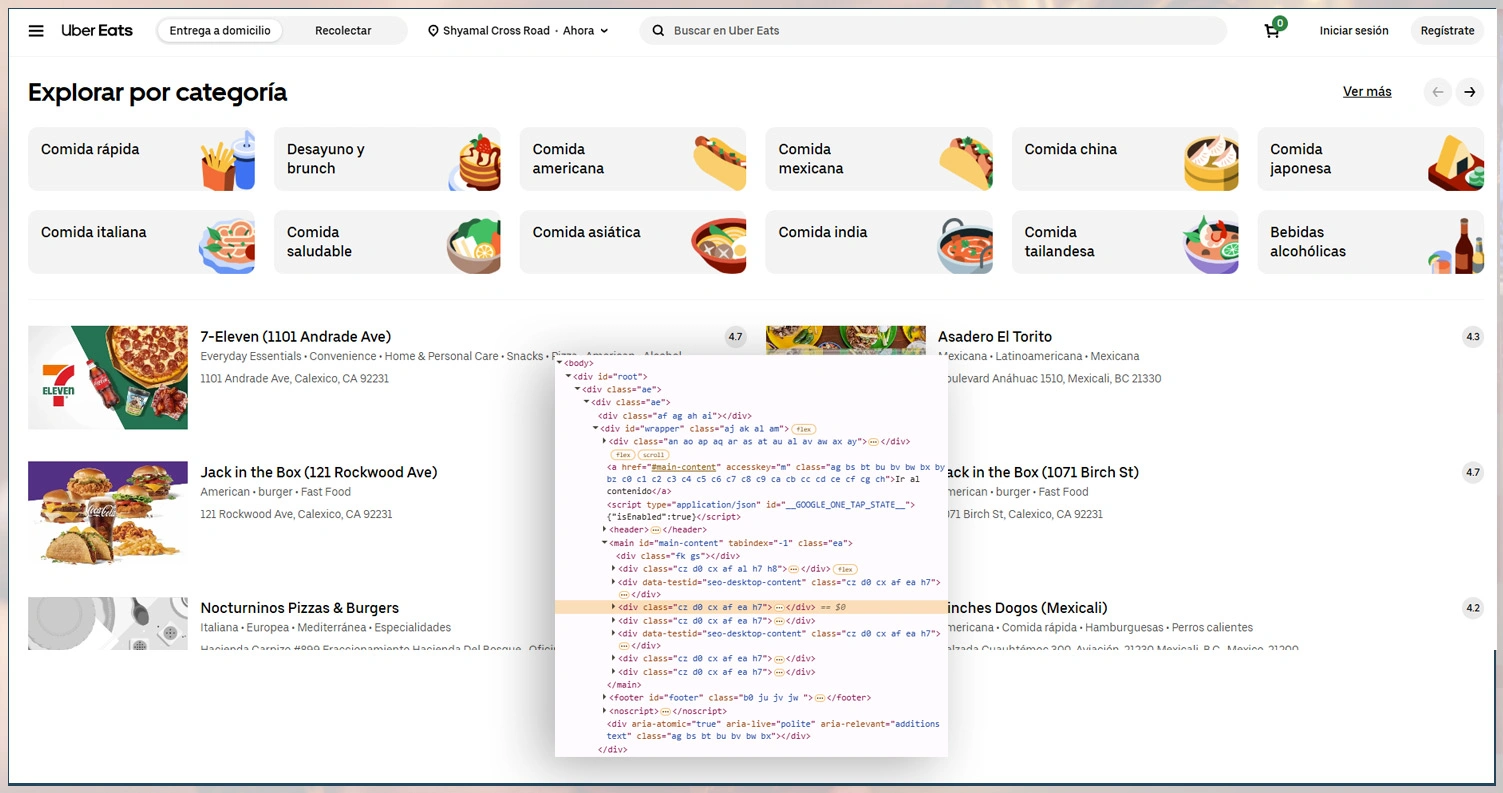Collapse the main id="main-content" node
Viewport: 1503px width, 793px height.
tap(605, 543)
